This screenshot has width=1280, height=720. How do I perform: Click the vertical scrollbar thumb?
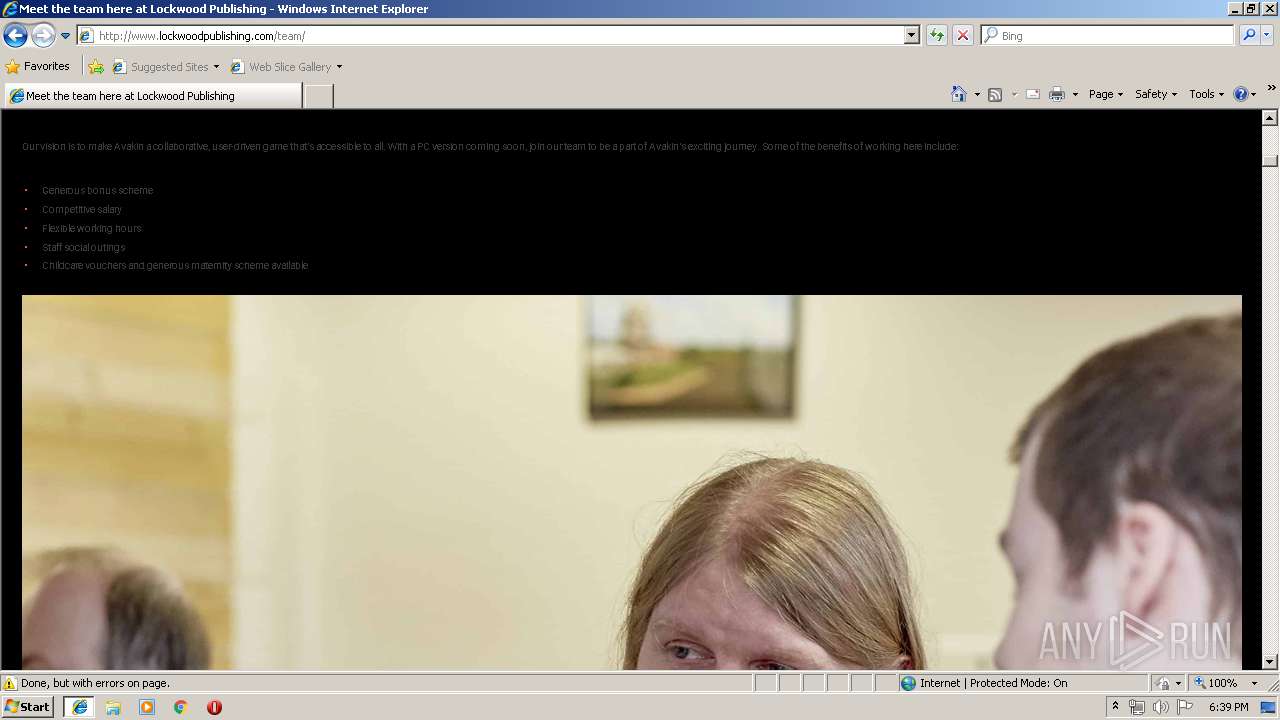pyautogui.click(x=1270, y=160)
